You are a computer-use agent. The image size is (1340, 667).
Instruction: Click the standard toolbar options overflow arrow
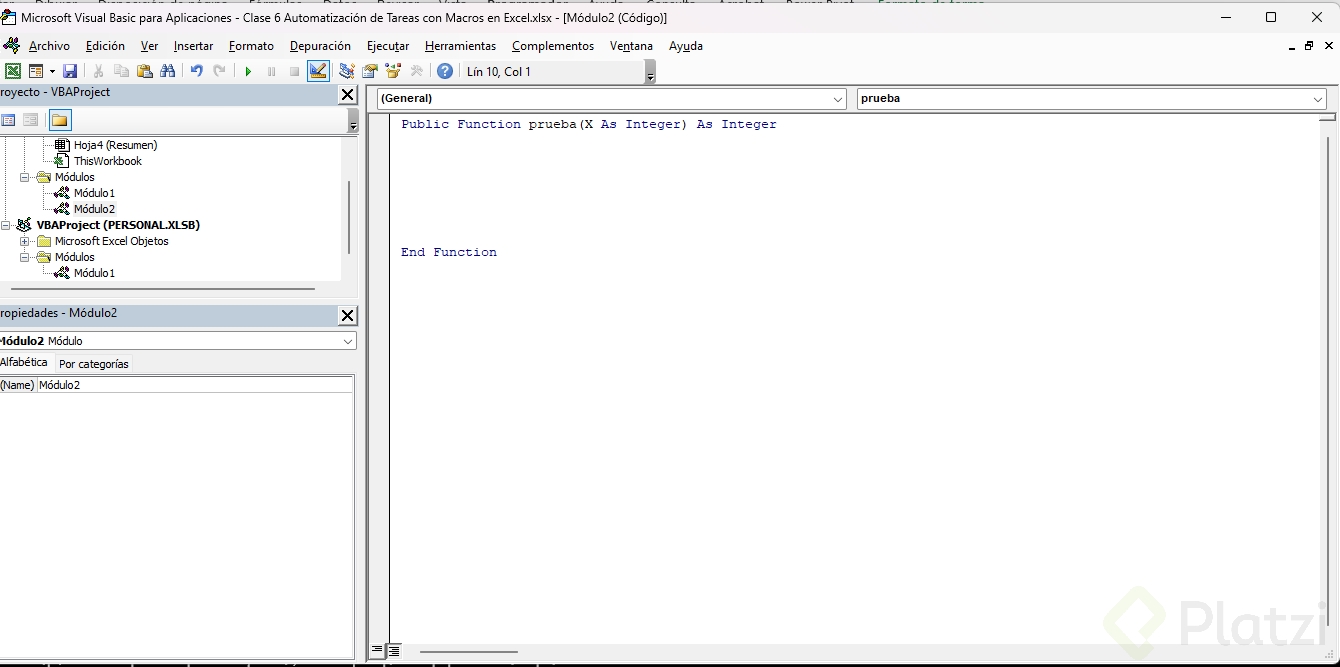pyautogui.click(x=651, y=72)
